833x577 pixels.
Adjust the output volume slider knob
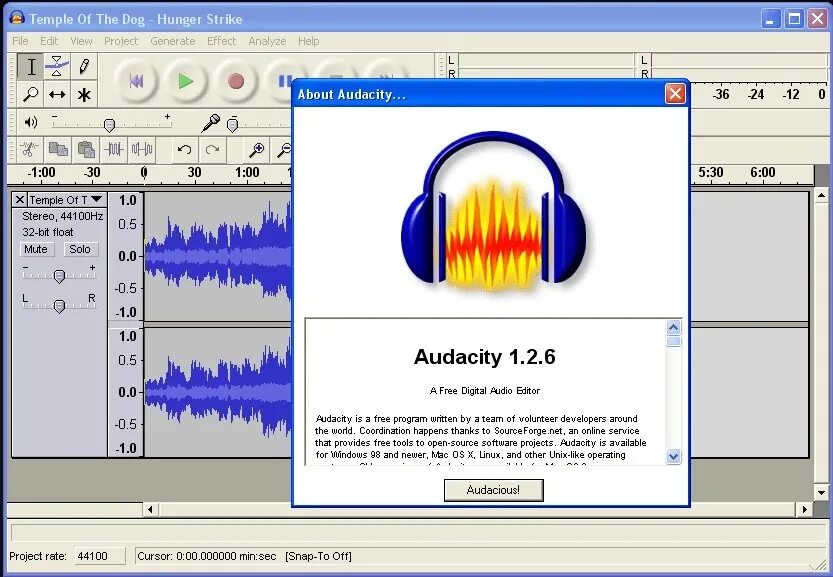pyautogui.click(x=109, y=125)
